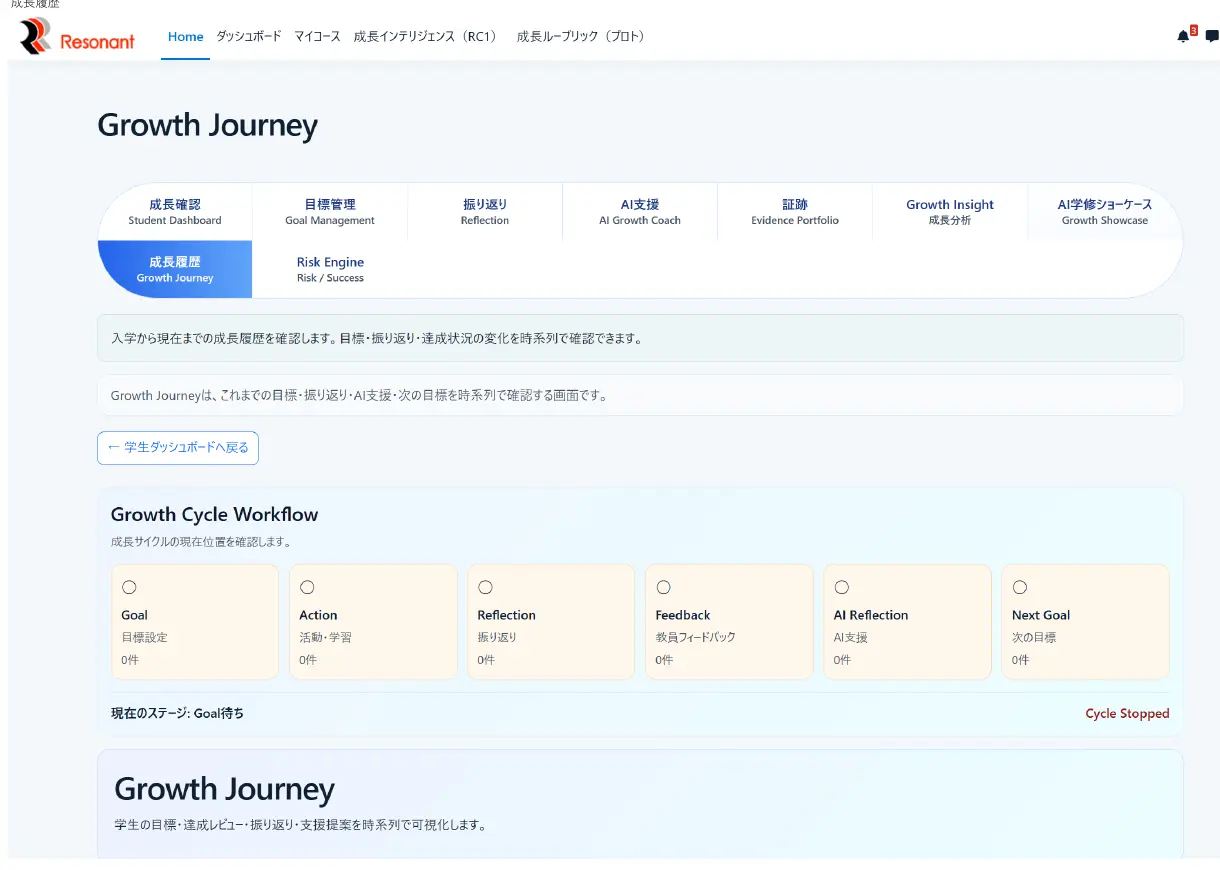
Task: Select the Action stage circle indicator
Action: (307, 587)
